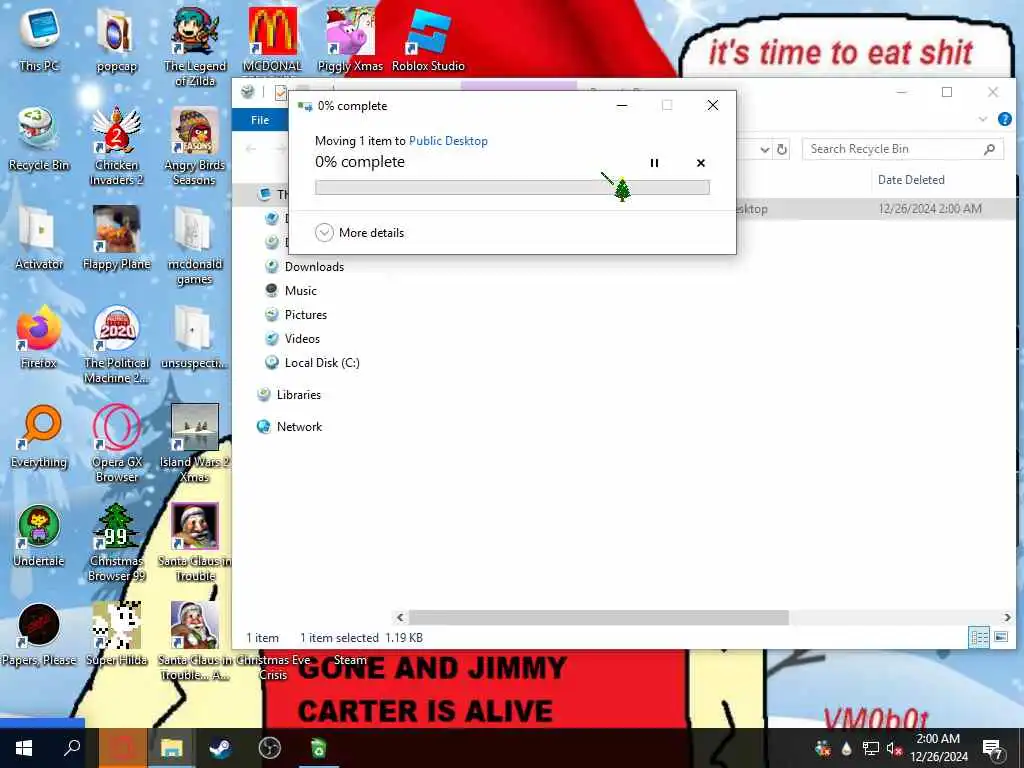Image resolution: width=1024 pixels, height=768 pixels.
Task: Open the Recycle Bin desktop icon
Action: [x=39, y=138]
